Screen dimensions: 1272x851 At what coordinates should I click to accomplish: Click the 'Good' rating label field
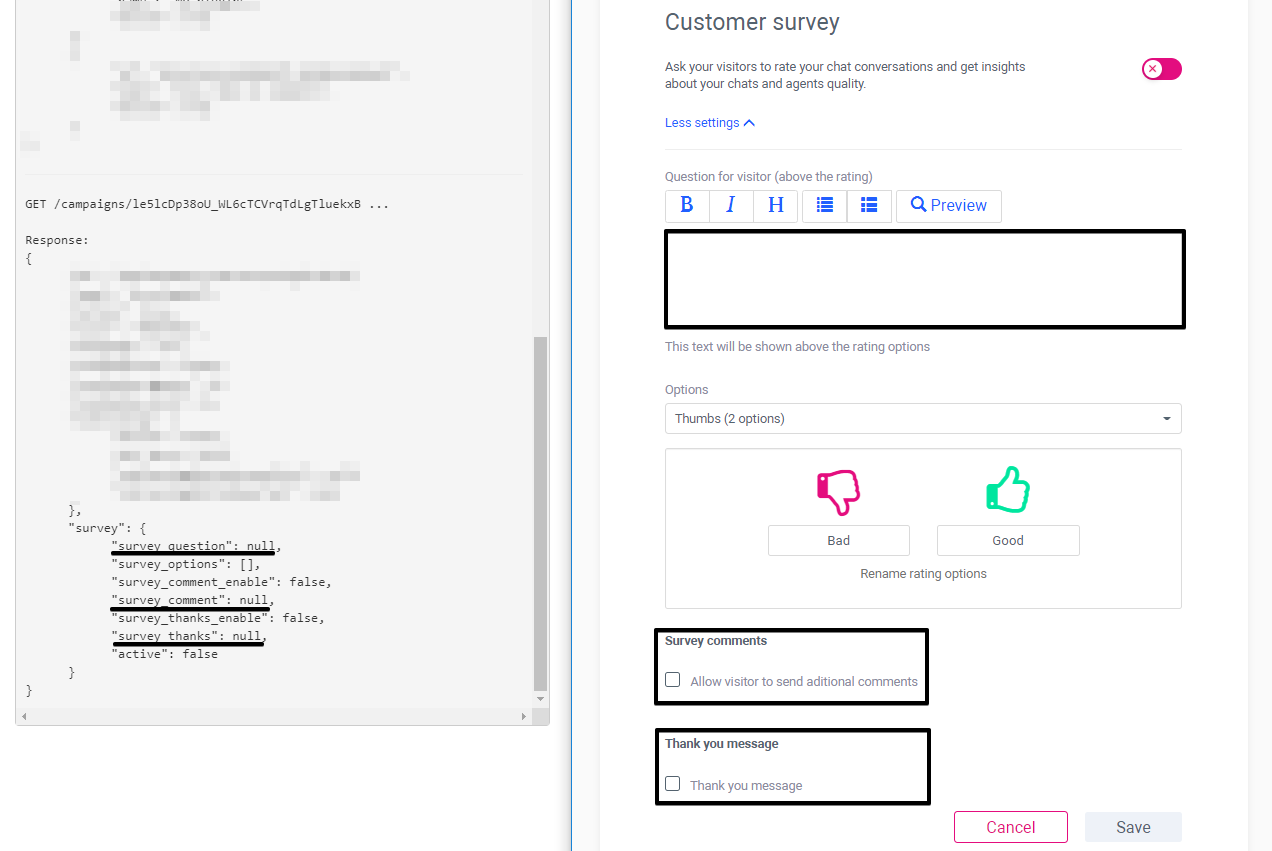[x=1007, y=540]
